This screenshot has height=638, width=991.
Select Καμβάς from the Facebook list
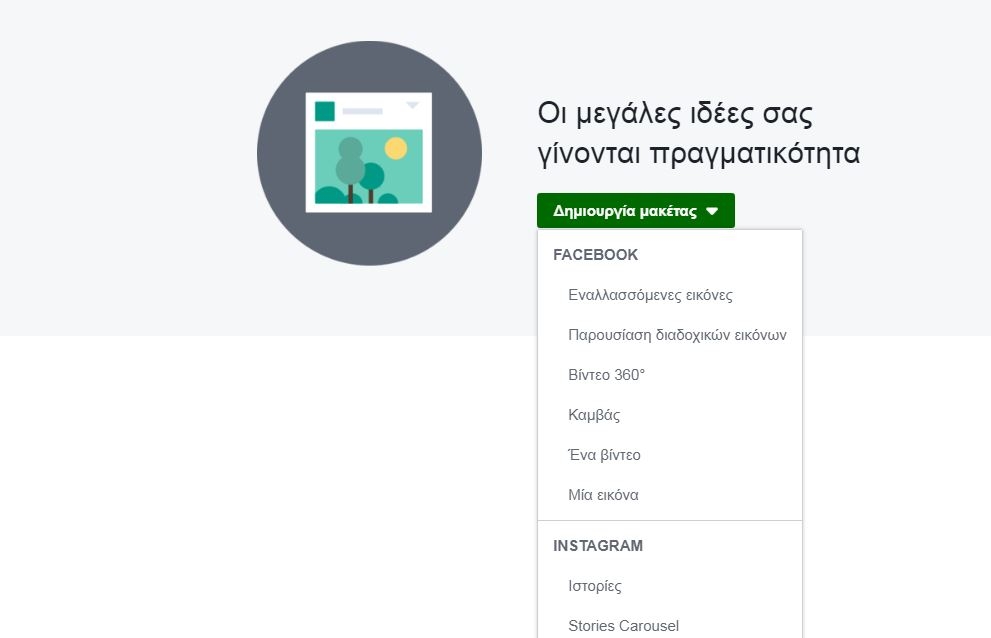pyautogui.click(x=594, y=415)
